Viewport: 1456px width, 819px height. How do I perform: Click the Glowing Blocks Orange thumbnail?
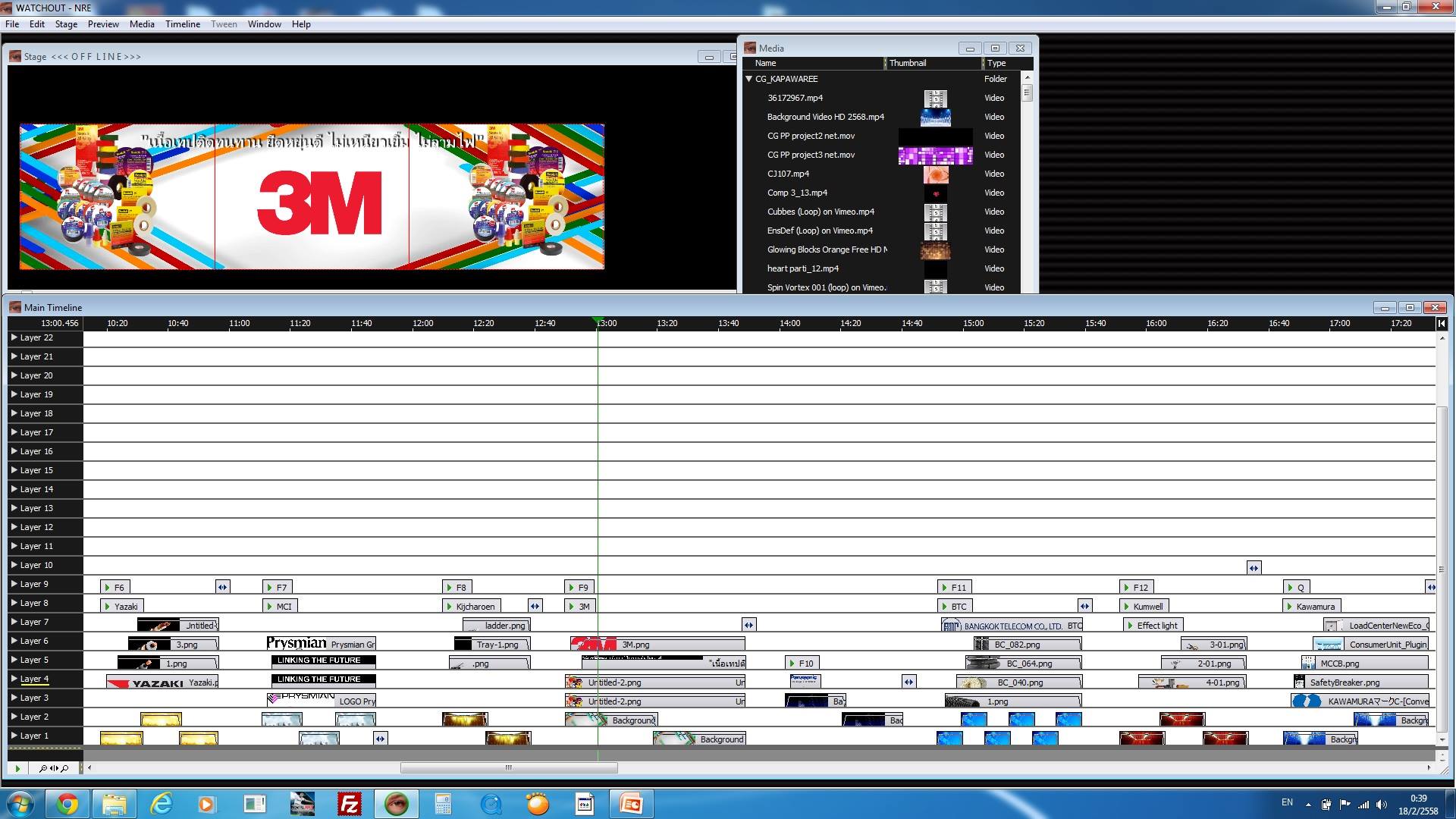tap(935, 250)
